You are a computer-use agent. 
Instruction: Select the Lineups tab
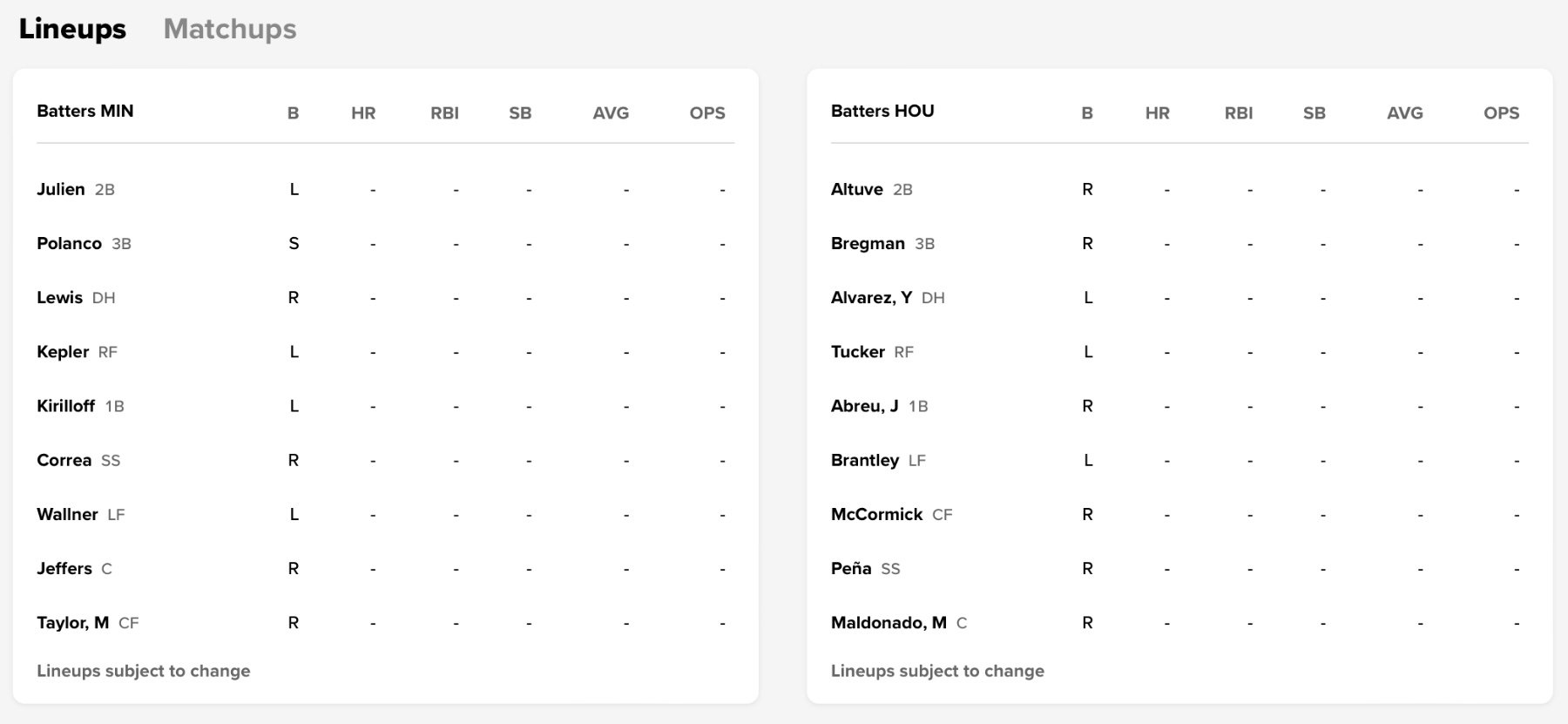tap(72, 29)
